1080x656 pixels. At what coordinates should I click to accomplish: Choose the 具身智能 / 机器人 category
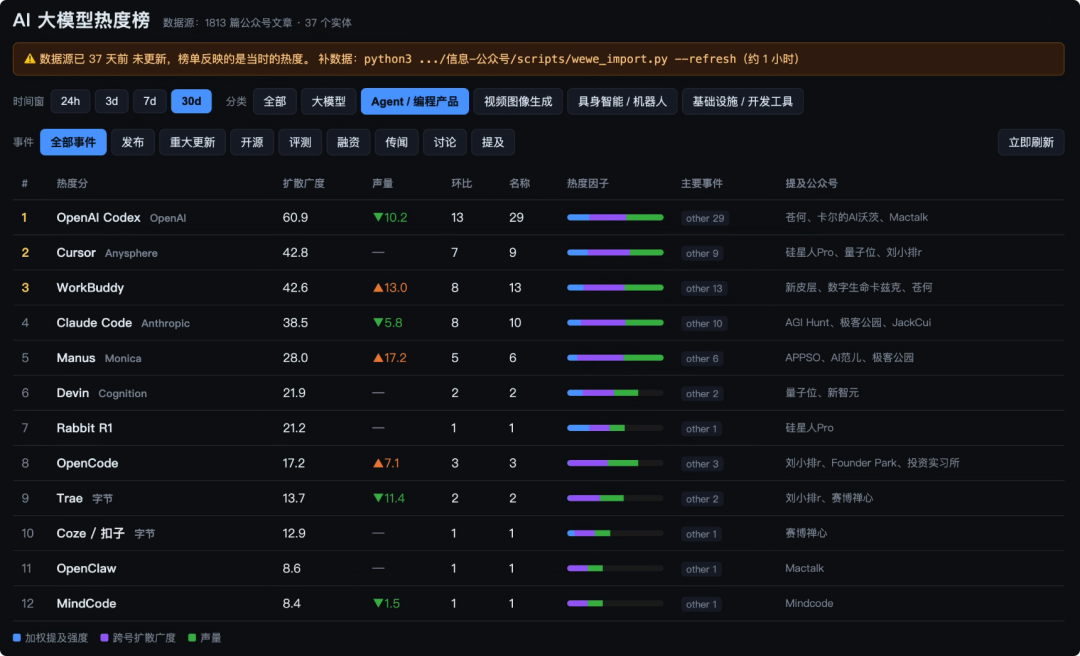point(622,101)
